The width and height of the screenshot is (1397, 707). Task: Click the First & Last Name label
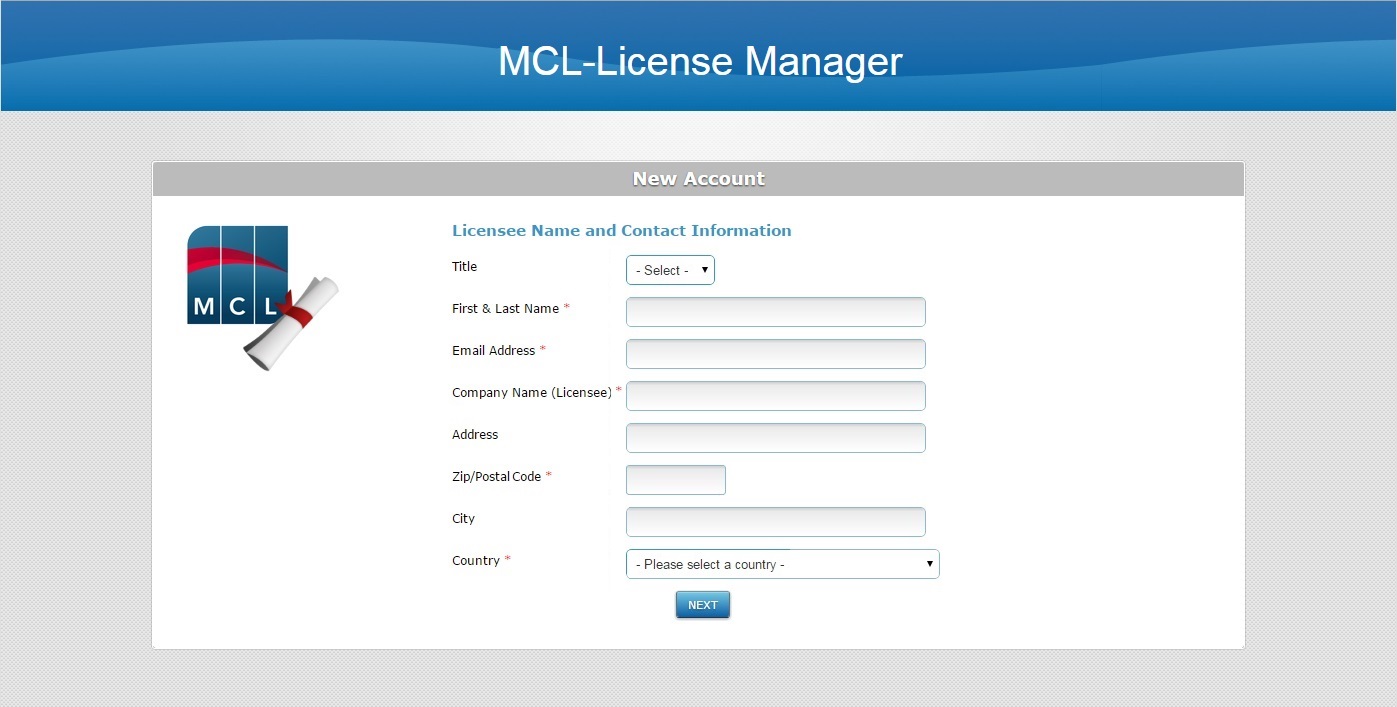click(x=505, y=309)
